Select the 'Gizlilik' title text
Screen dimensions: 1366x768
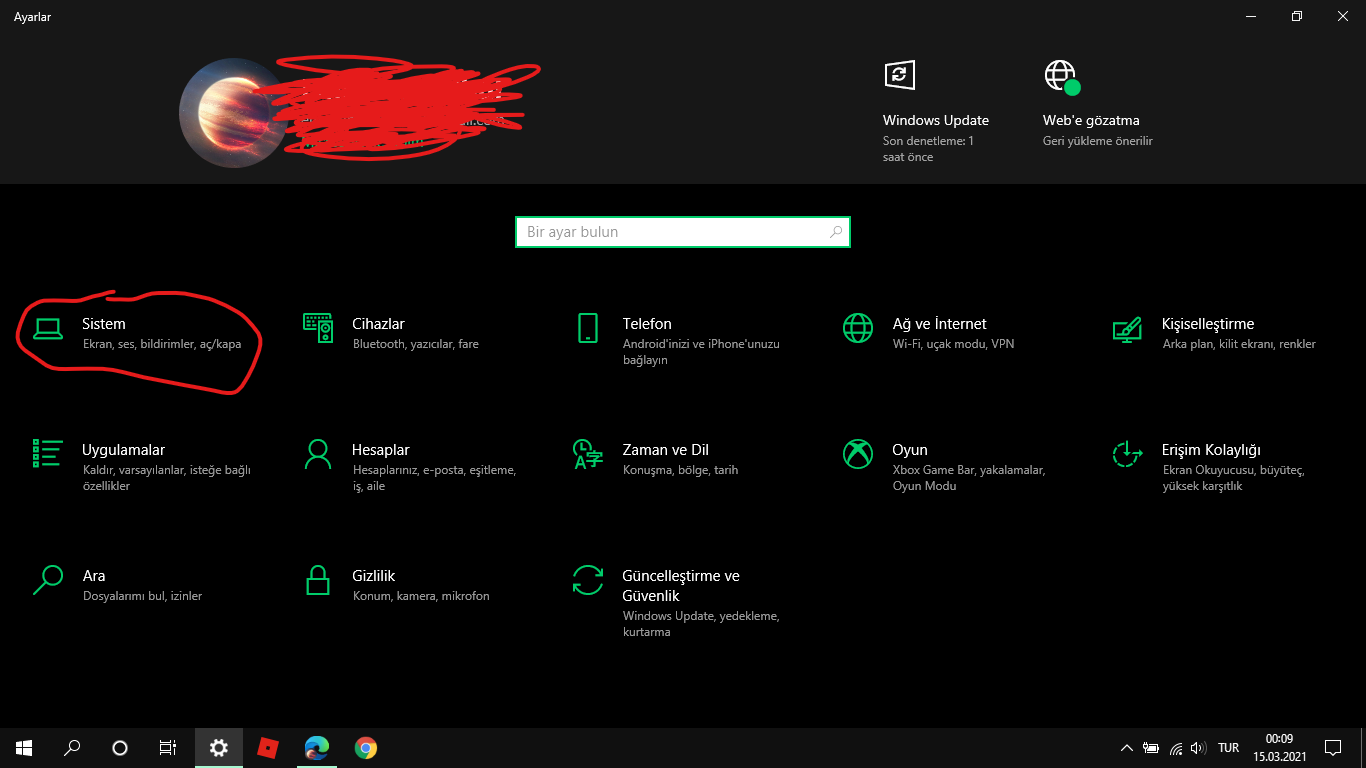coord(374,576)
